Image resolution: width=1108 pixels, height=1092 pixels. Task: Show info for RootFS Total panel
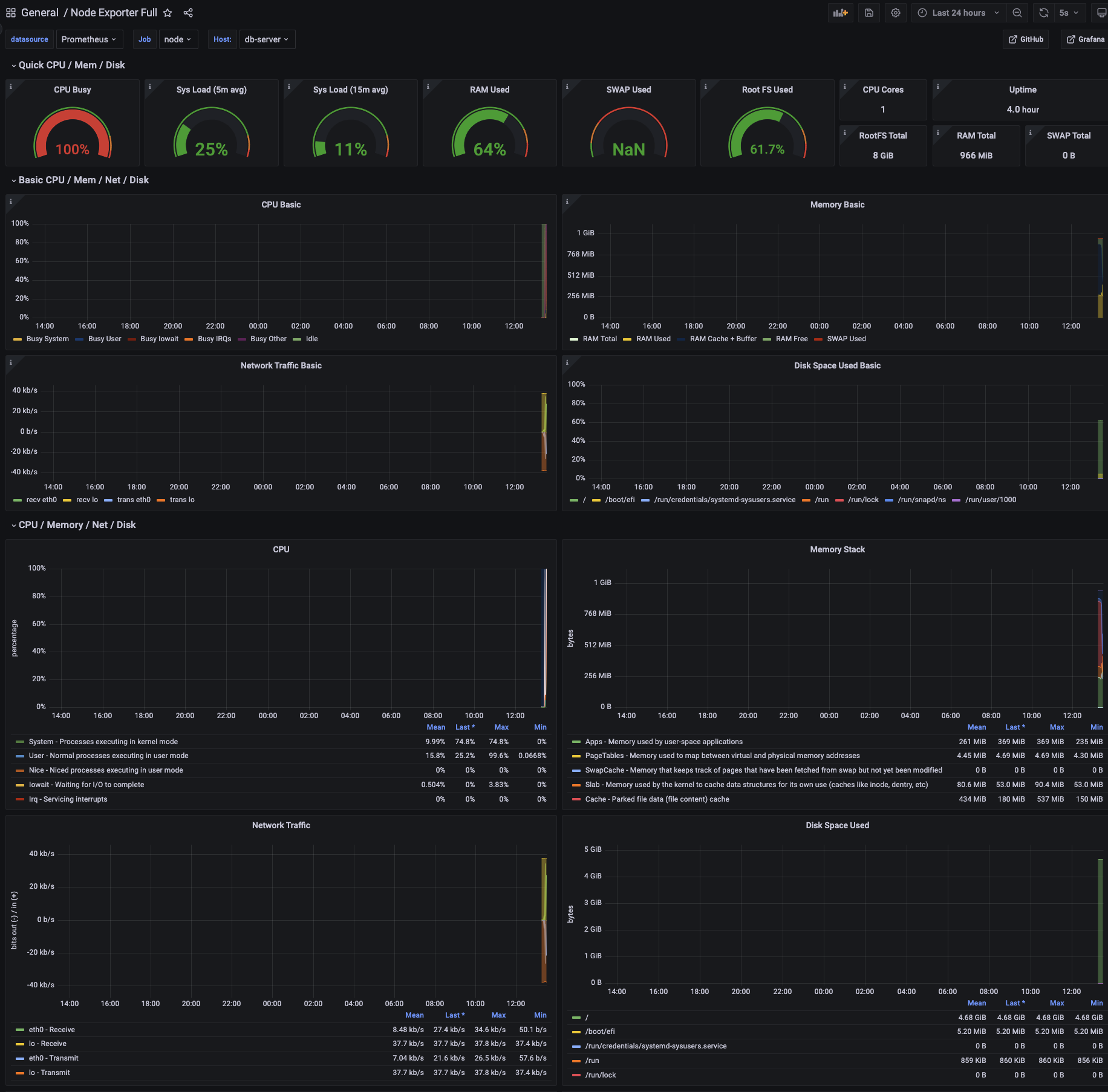click(x=844, y=132)
